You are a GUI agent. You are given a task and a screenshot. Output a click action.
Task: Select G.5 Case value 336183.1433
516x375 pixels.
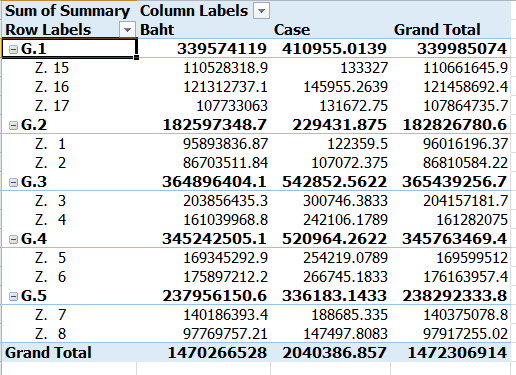click(x=334, y=296)
